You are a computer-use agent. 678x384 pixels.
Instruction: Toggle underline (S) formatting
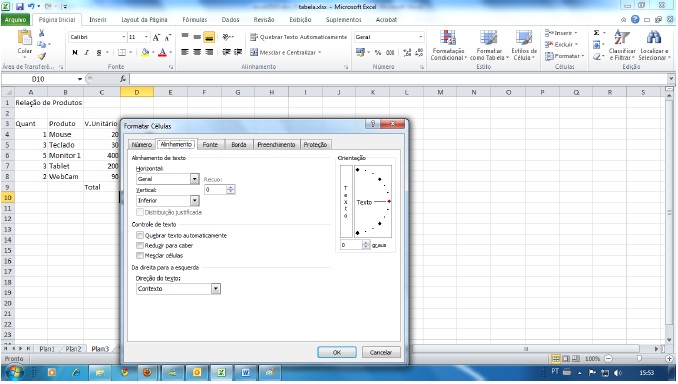[x=99, y=52]
